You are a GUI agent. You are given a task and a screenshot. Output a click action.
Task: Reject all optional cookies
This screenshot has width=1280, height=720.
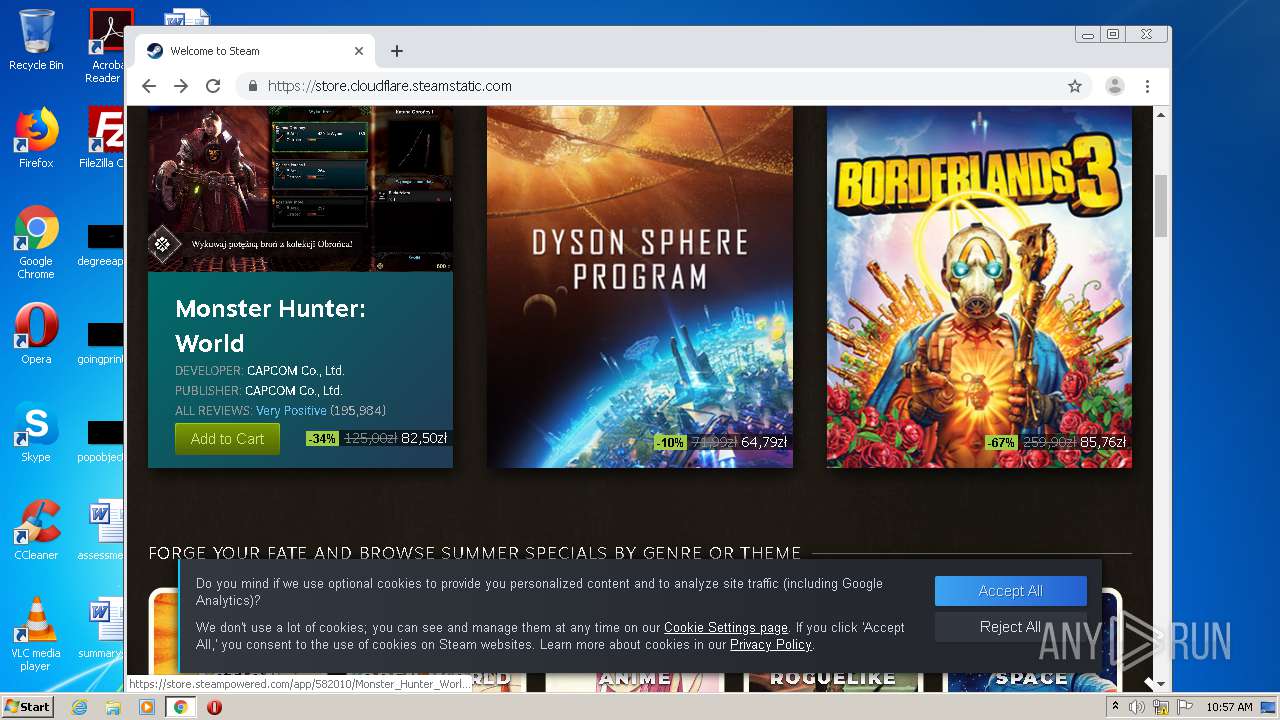point(1011,627)
